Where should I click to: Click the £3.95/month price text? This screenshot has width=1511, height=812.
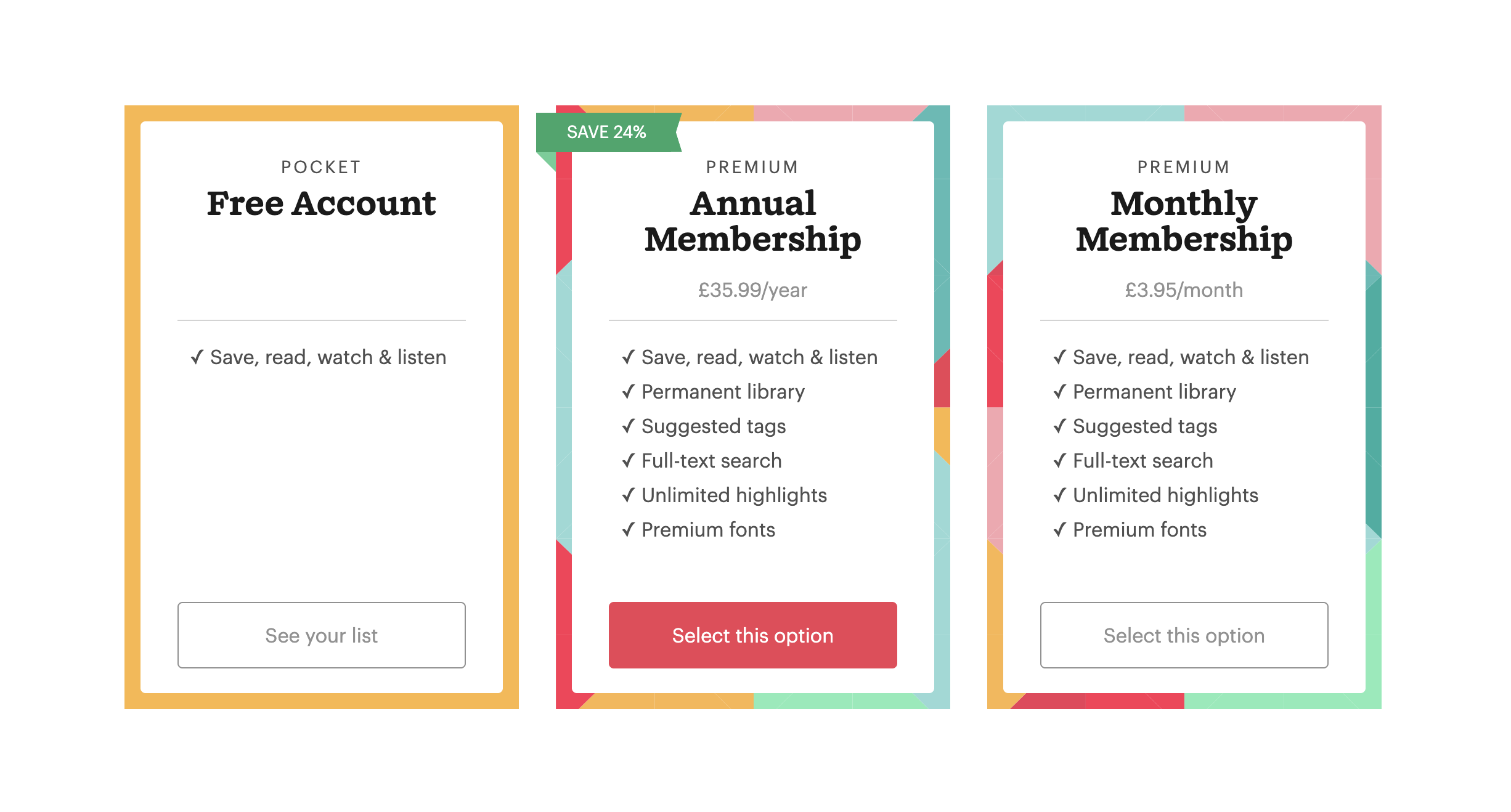pos(1184,290)
